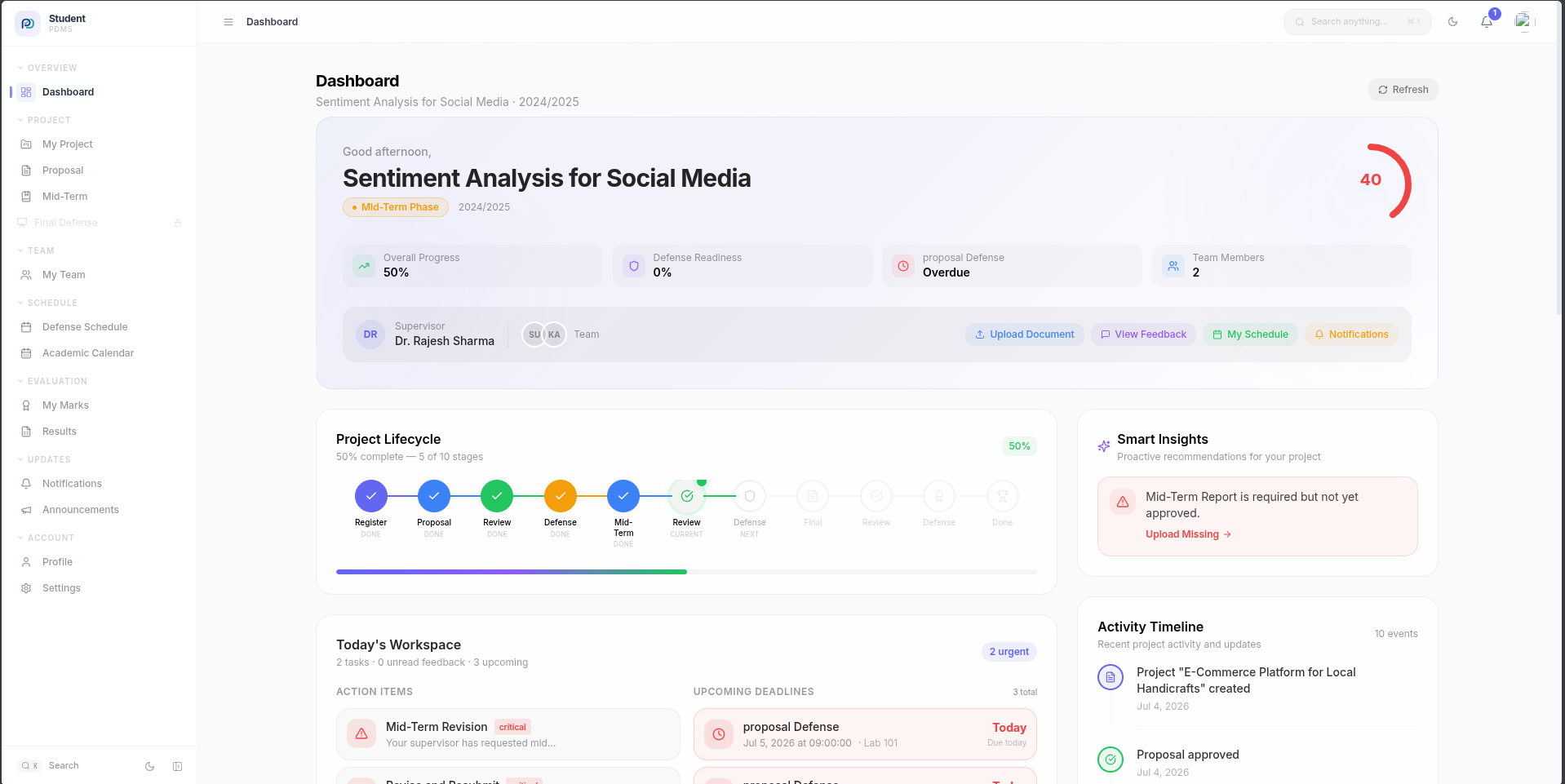The image size is (1565, 784).
Task: Click the current Review stage circle
Action: [x=687, y=496]
